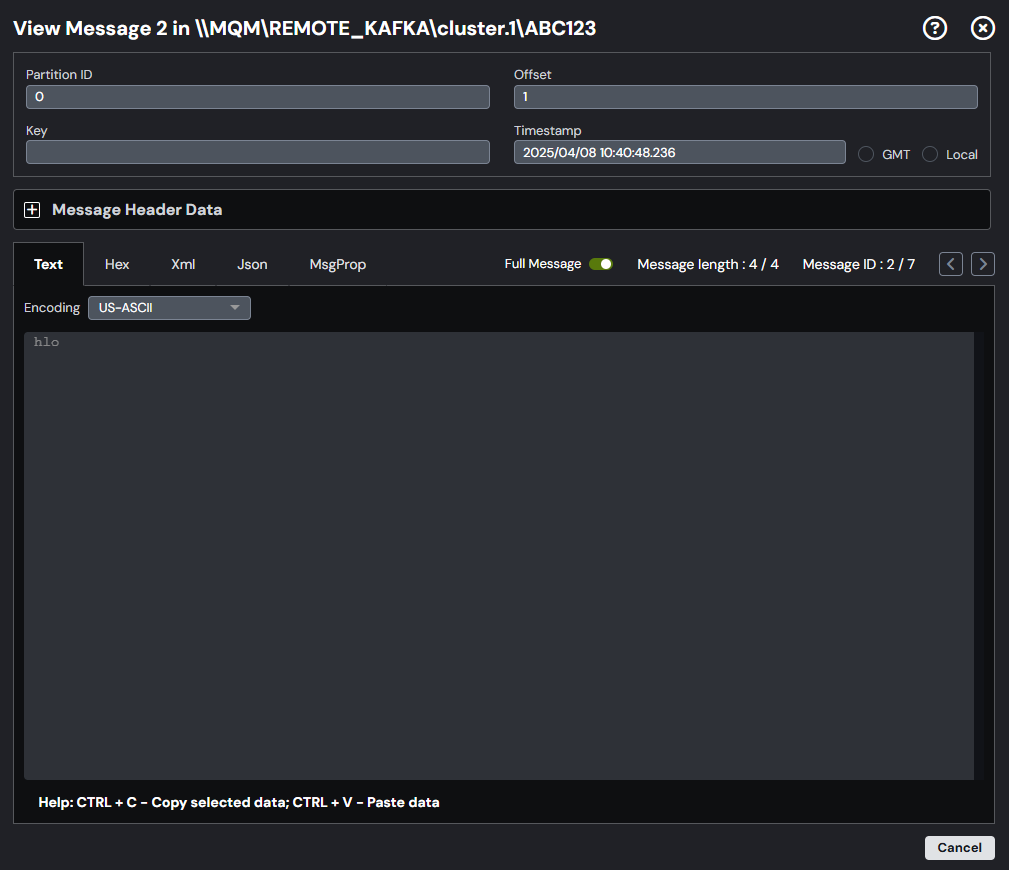Click the Cancel button
The width and height of the screenshot is (1009, 870).
click(x=958, y=847)
